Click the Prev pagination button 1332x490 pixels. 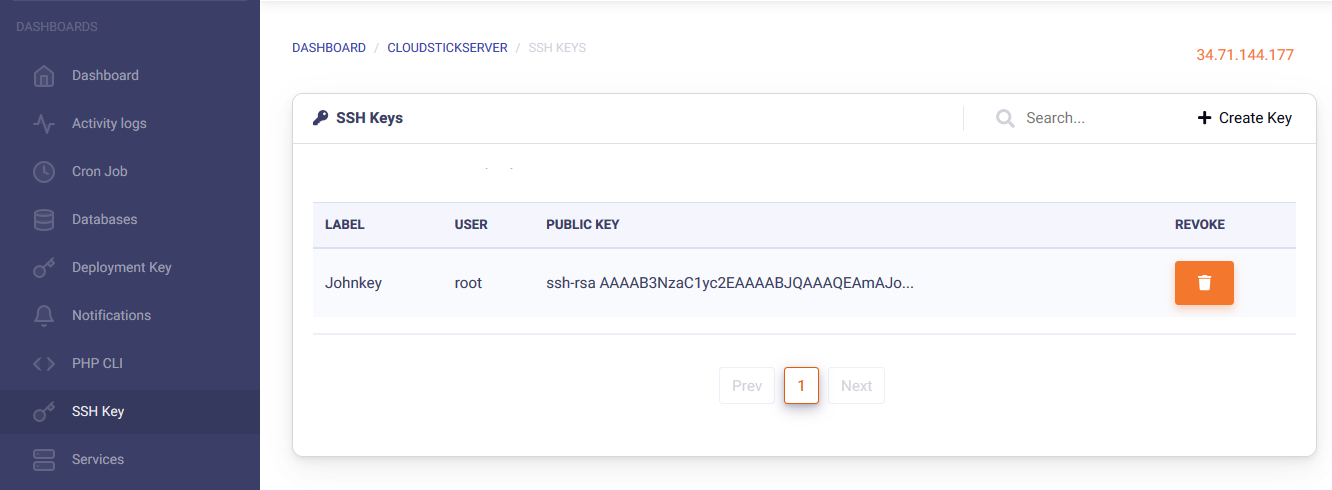(747, 386)
